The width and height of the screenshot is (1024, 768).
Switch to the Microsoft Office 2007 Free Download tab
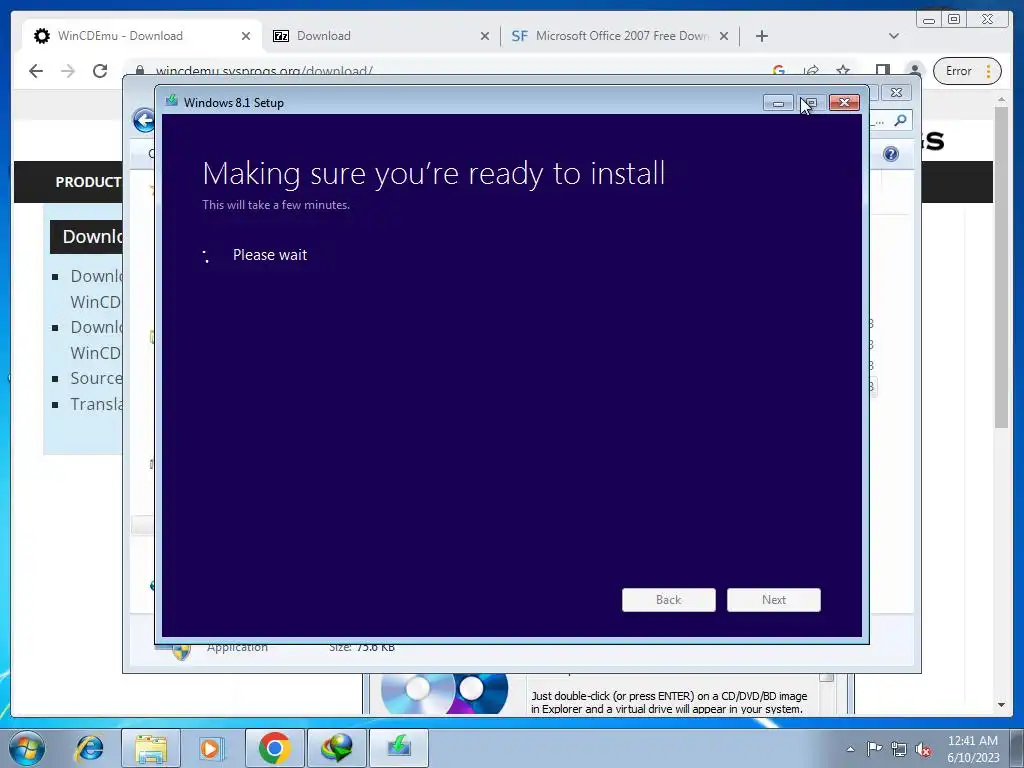click(619, 36)
